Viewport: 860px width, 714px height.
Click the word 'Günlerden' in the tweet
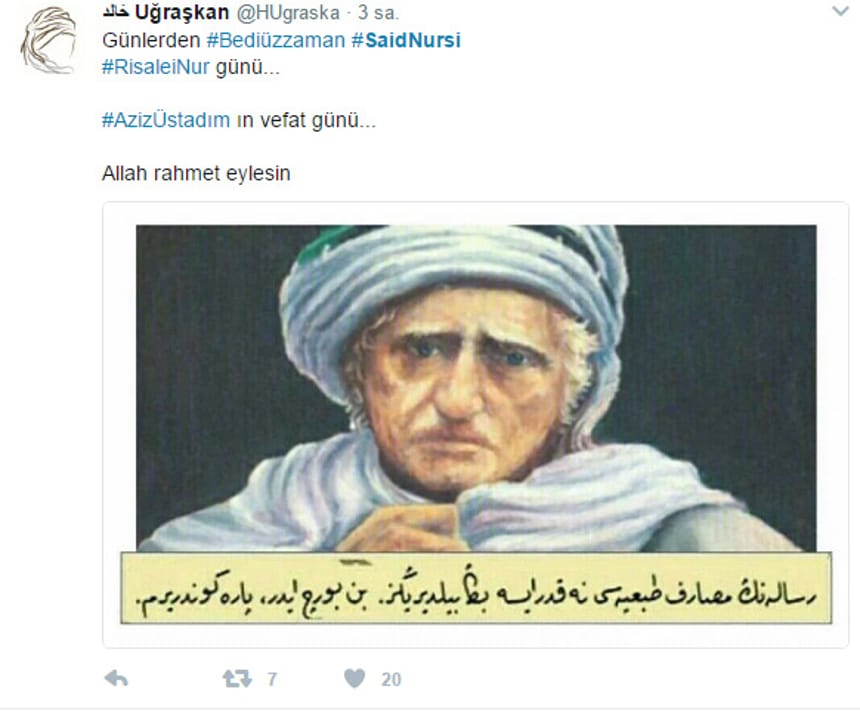[x=151, y=40]
